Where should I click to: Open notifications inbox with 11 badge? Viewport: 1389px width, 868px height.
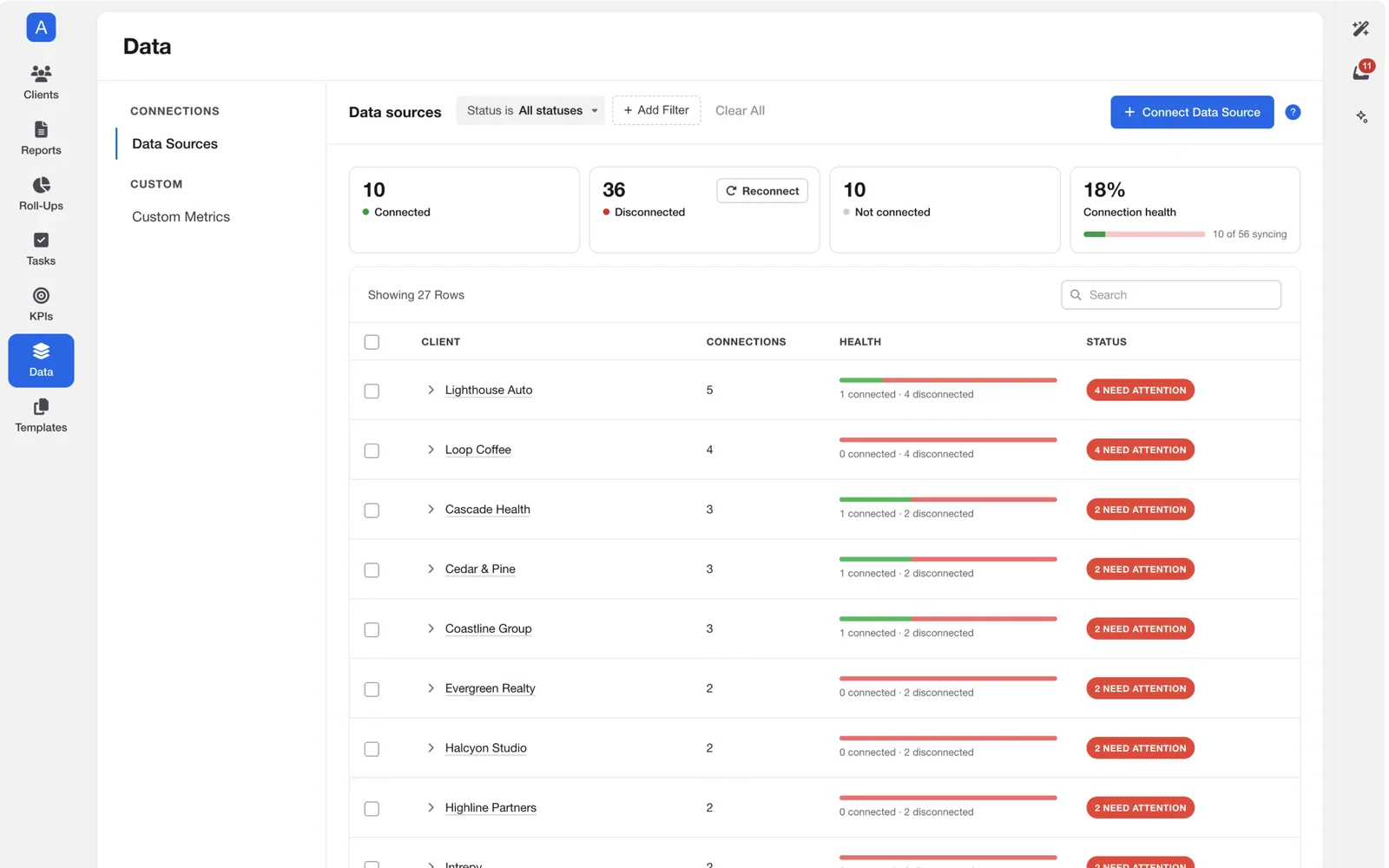[1361, 71]
